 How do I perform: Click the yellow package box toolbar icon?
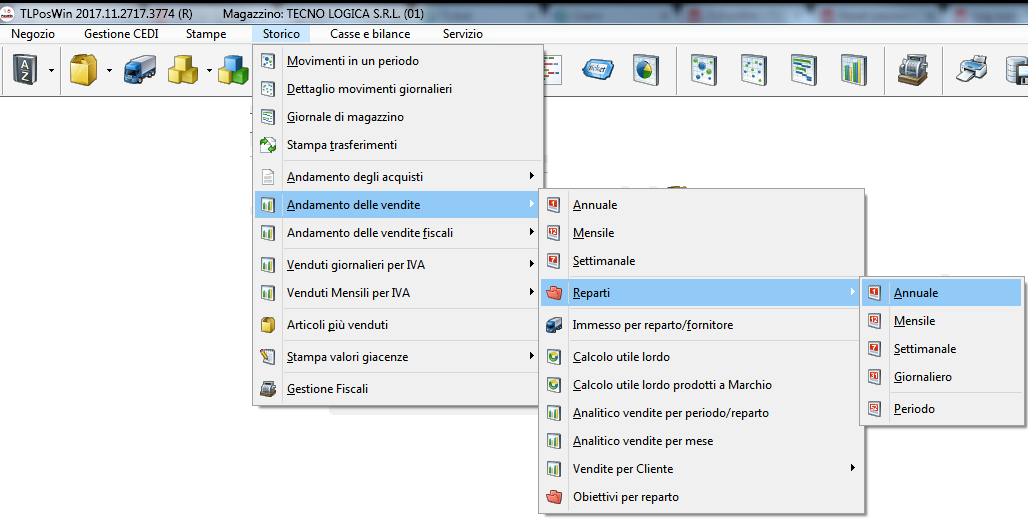click(83, 70)
